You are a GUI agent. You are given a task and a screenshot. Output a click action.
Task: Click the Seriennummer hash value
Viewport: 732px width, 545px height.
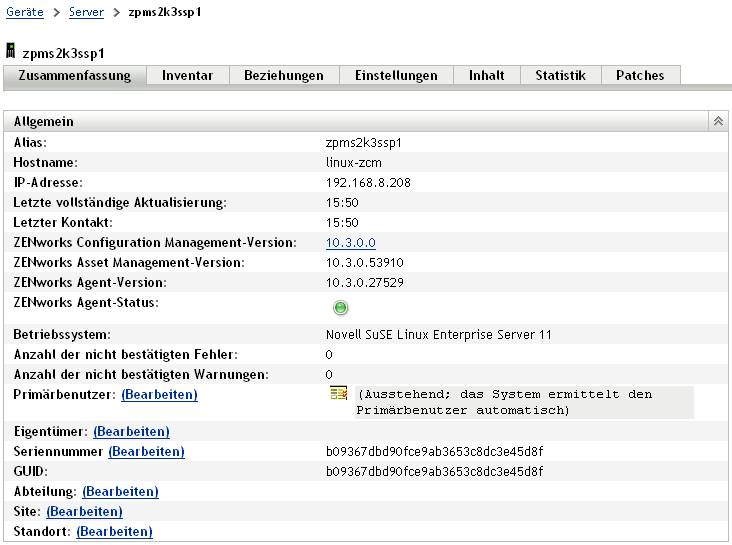coord(434,452)
